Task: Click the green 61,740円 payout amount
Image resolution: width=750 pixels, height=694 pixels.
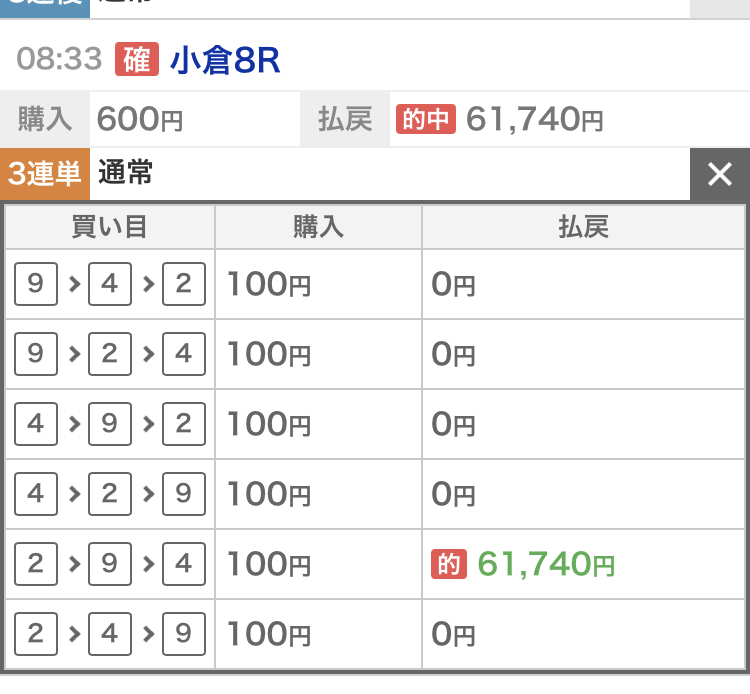Action: coord(546,565)
